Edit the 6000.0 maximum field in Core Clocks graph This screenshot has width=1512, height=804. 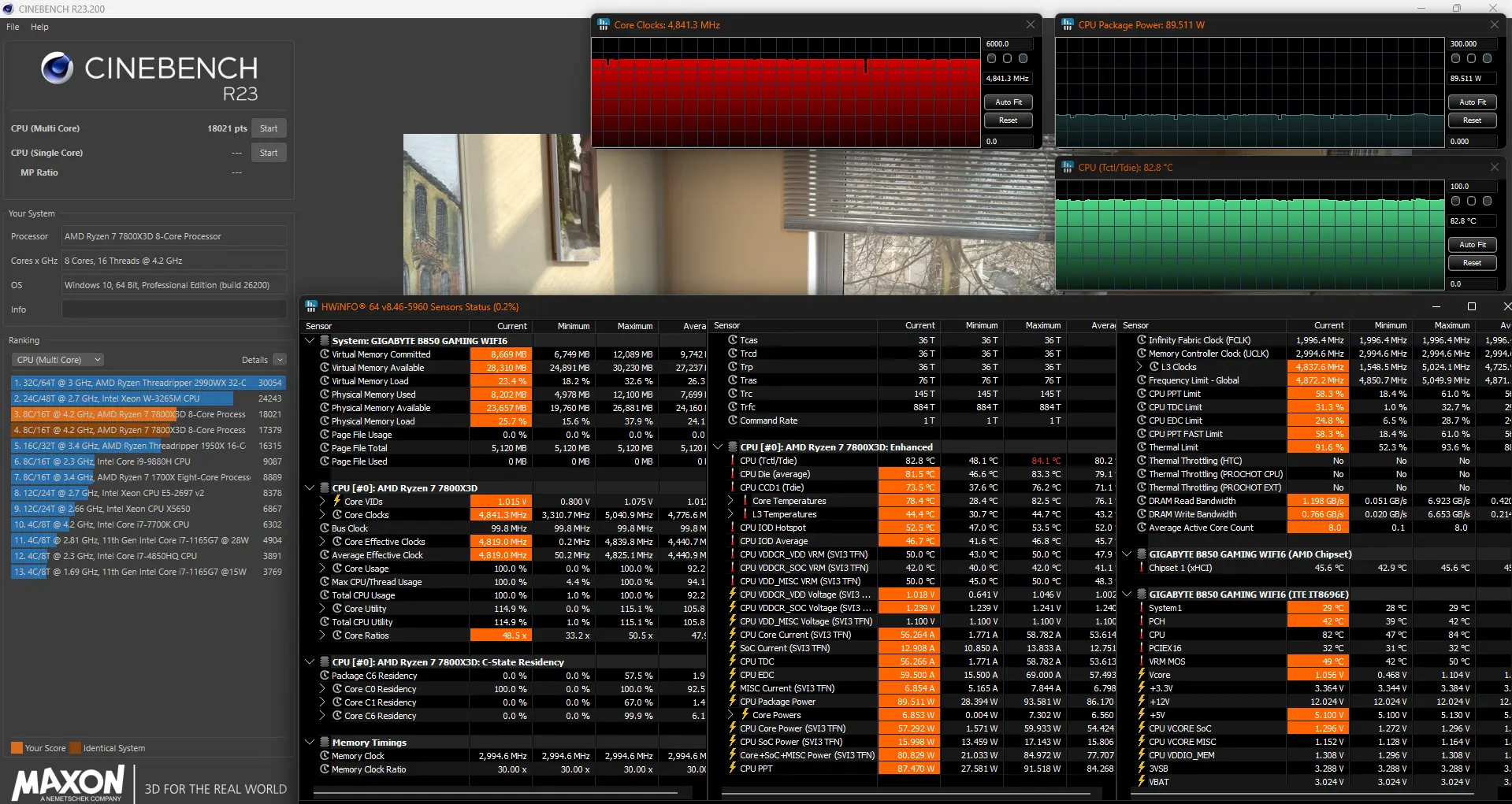tap(1009, 44)
